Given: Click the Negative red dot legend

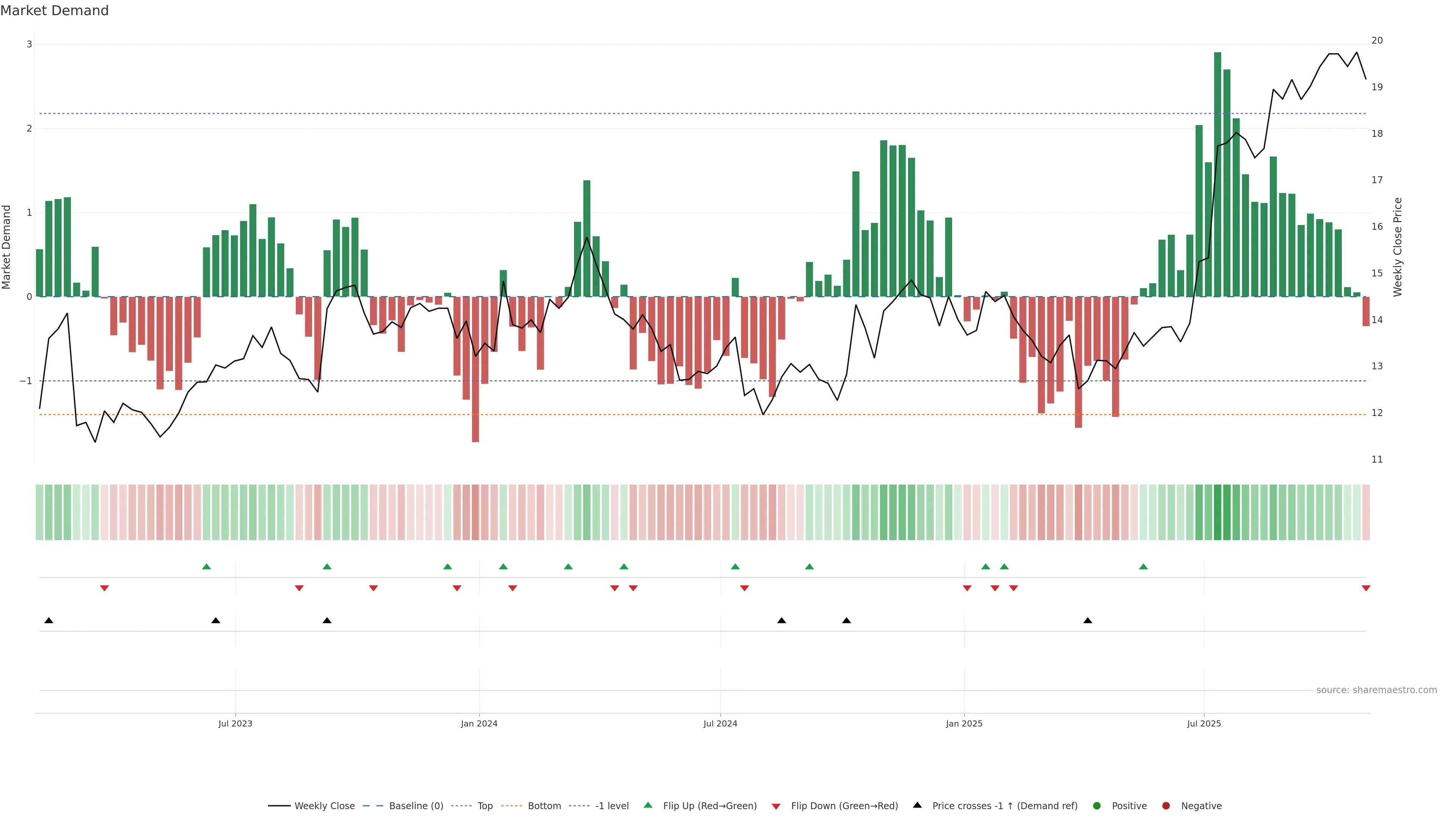Looking at the screenshot, I should [x=1166, y=805].
